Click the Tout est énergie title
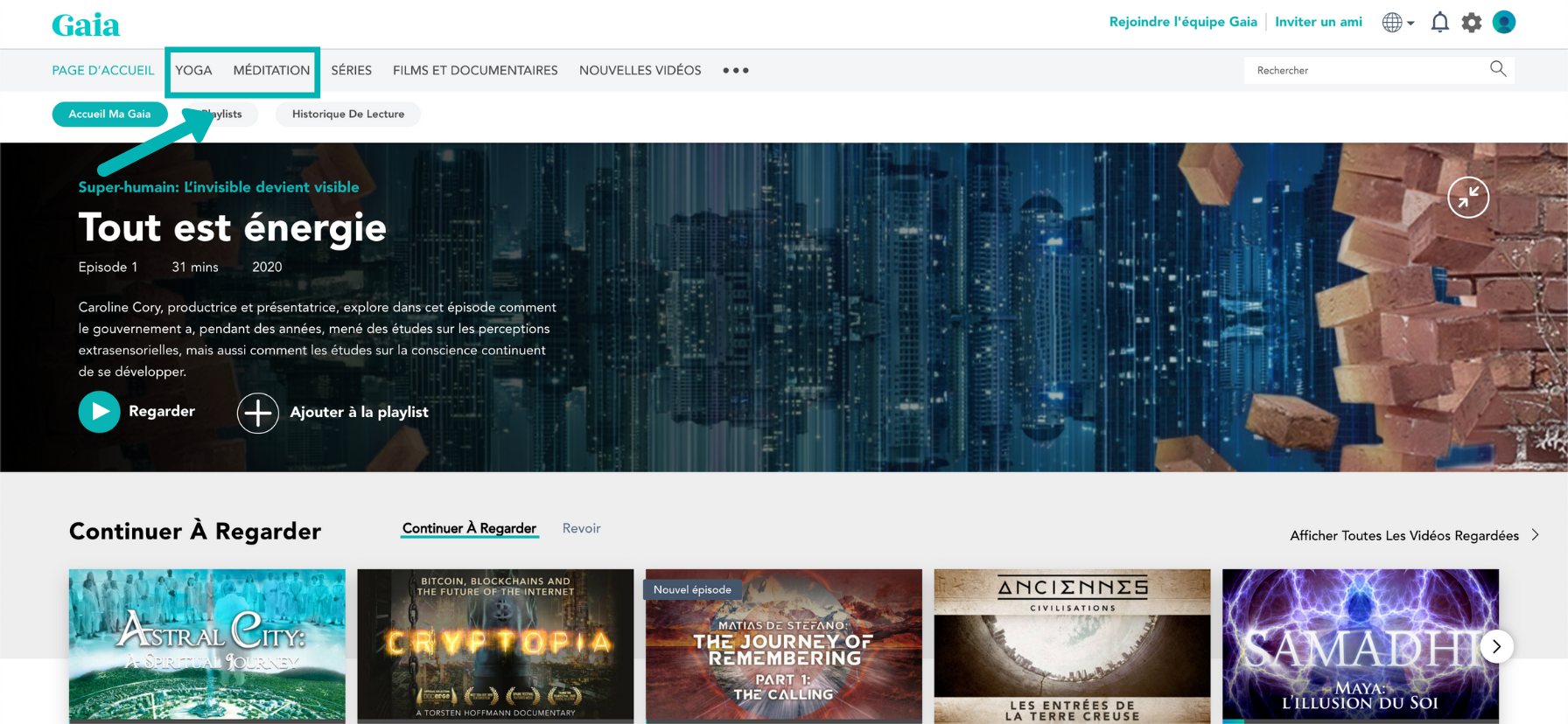Image resolution: width=1568 pixels, height=724 pixels. (232, 228)
